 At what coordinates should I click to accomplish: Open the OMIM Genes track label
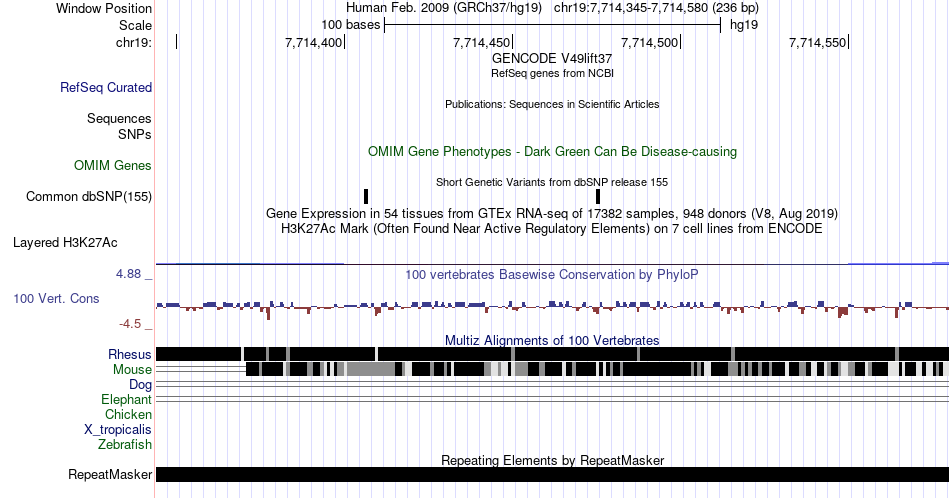[x=113, y=165]
